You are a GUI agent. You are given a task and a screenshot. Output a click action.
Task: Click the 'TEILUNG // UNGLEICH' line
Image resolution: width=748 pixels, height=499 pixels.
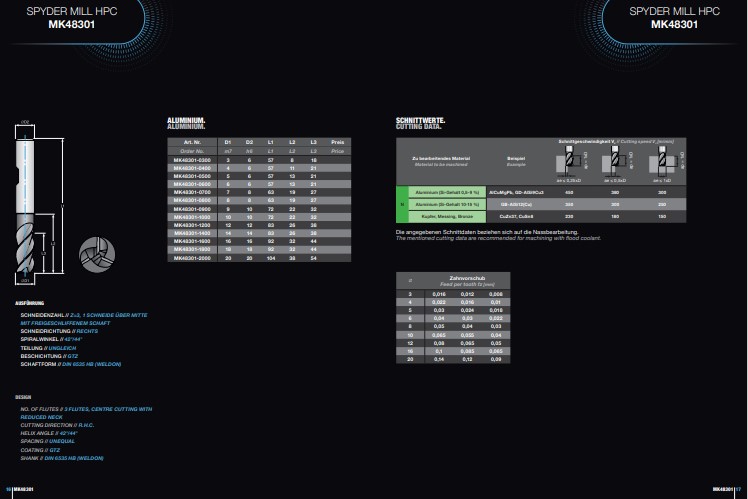pyautogui.click(x=48, y=348)
